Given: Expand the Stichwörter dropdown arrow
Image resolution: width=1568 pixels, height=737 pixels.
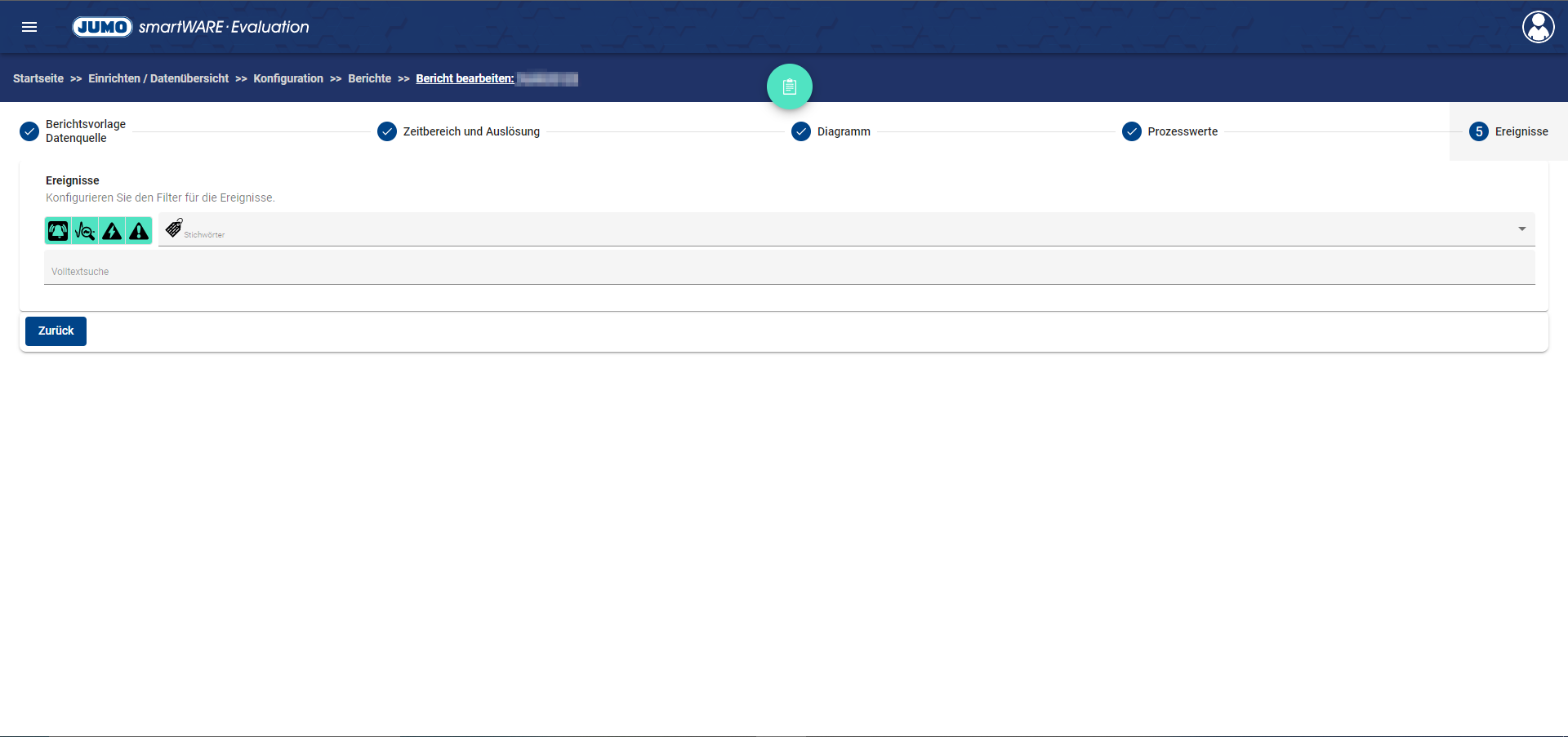Looking at the screenshot, I should click(1521, 229).
